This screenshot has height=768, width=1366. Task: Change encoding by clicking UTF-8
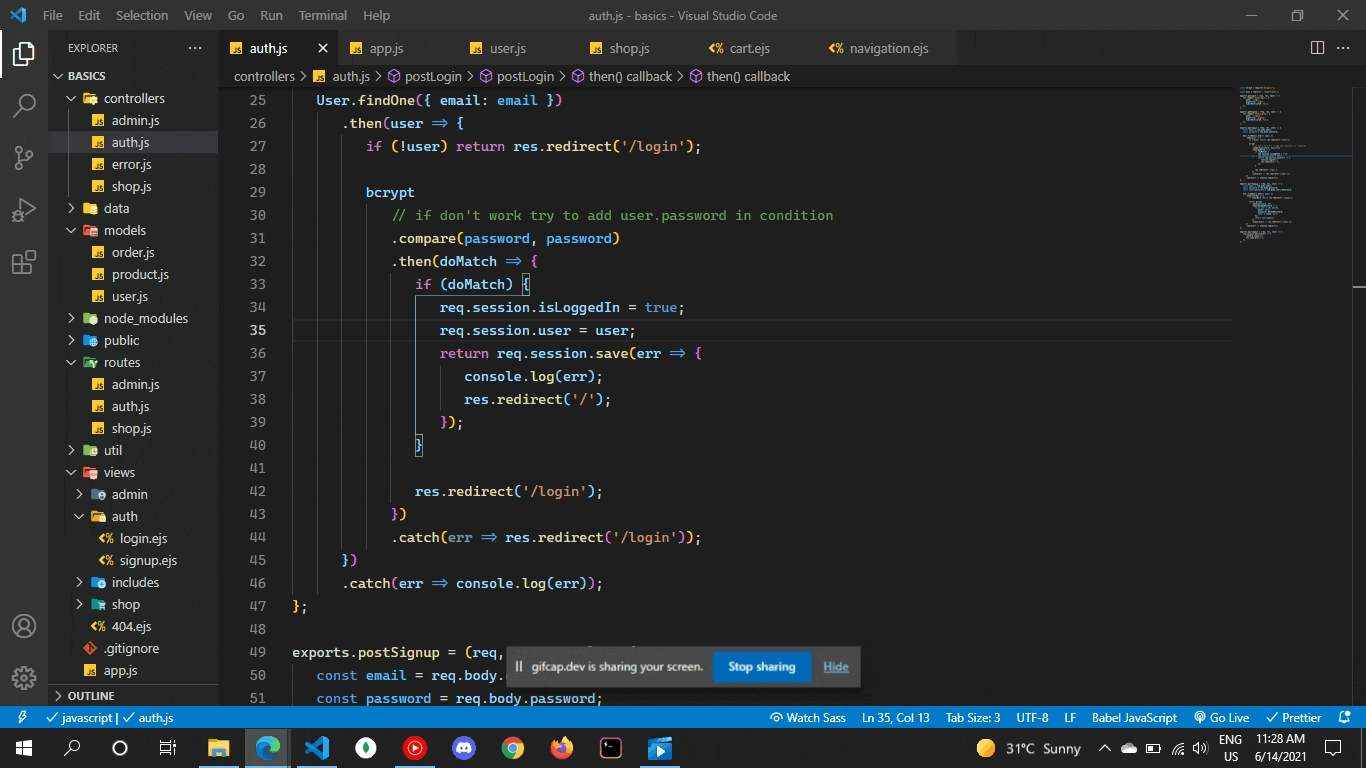pos(1031,717)
